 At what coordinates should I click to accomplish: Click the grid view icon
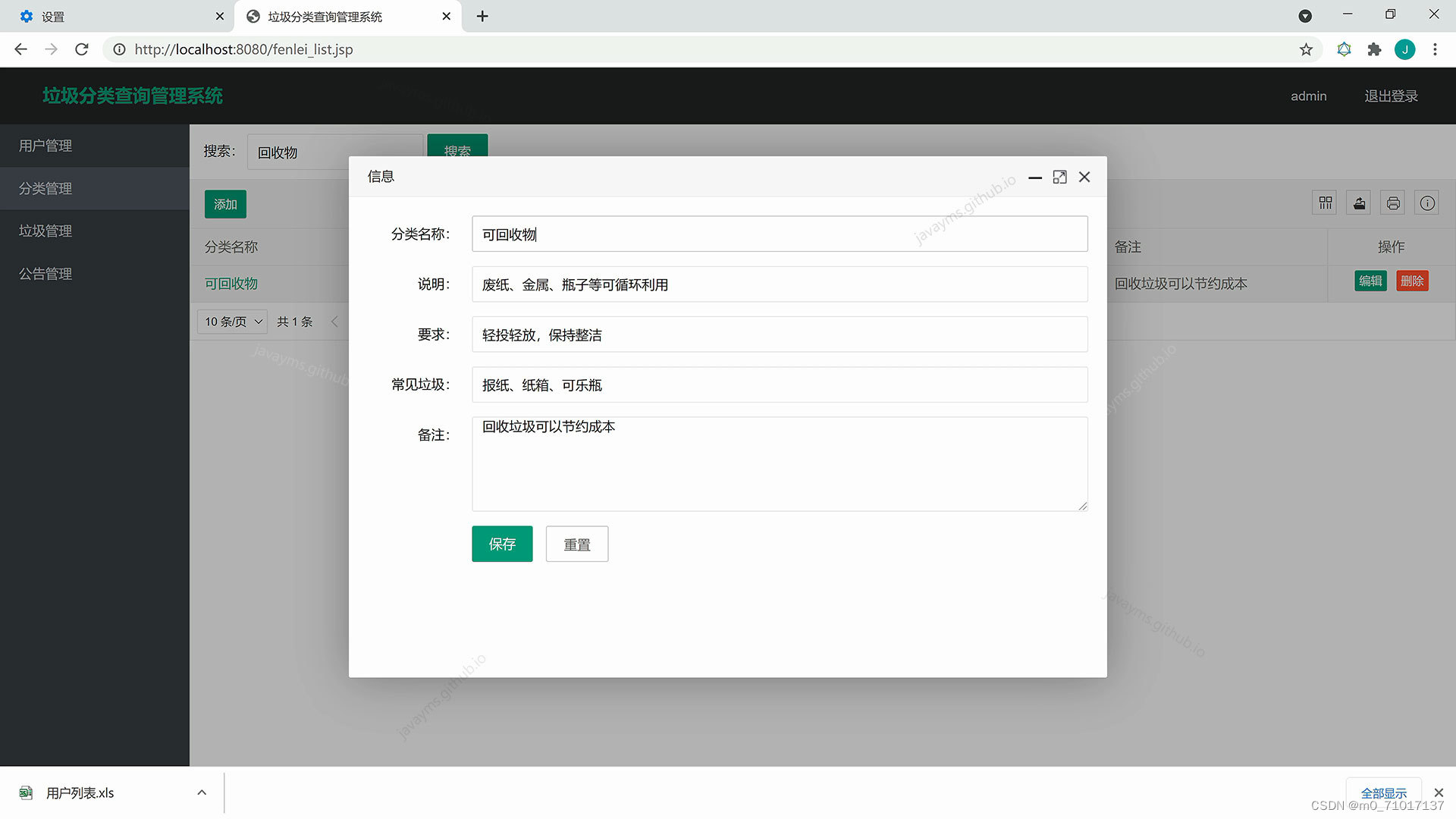pyautogui.click(x=1326, y=203)
